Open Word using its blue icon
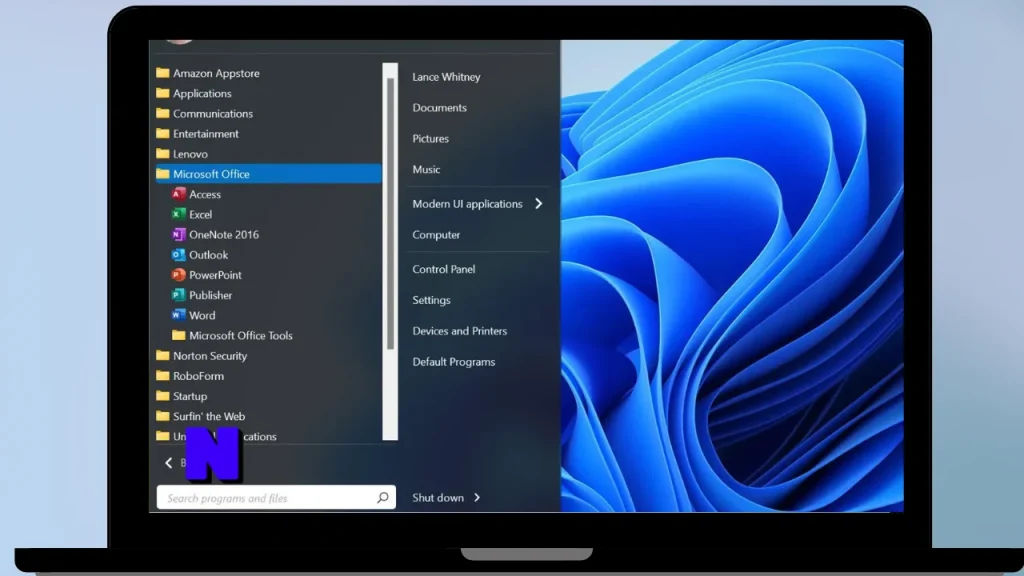1024x576 pixels. 178,315
